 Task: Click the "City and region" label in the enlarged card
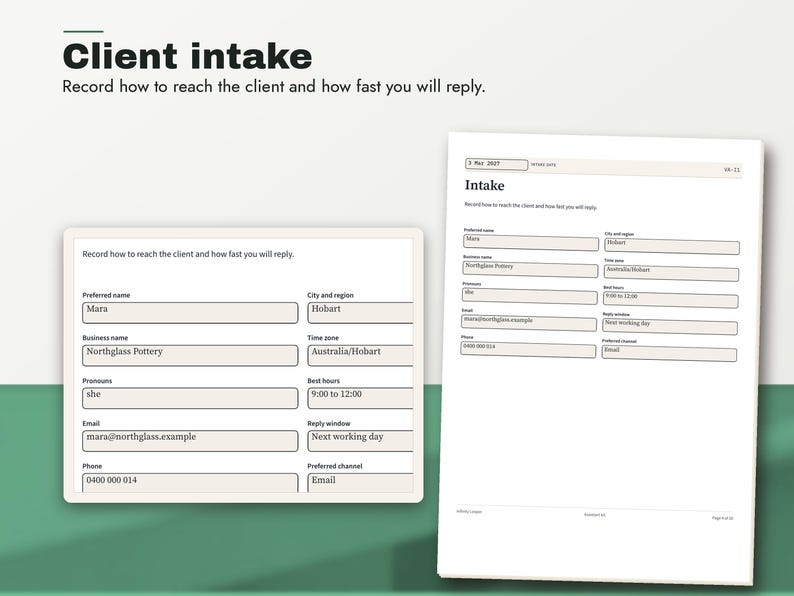pyautogui.click(x=330, y=295)
